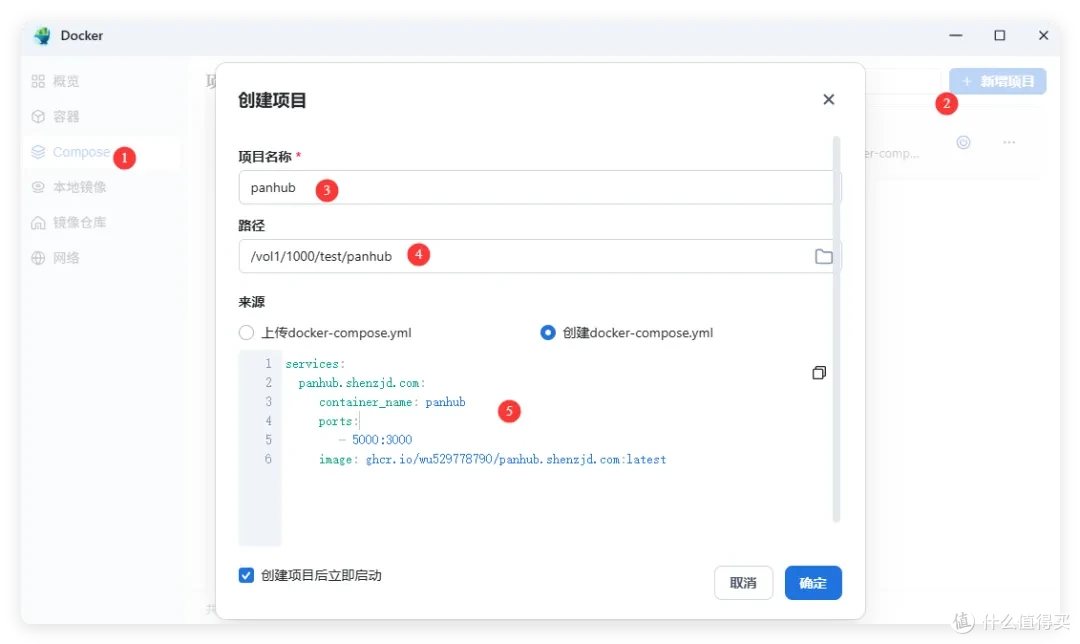Image resolution: width=1080 pixels, height=644 pixels.
Task: Maximize the Docker window
Action: [x=999, y=35]
